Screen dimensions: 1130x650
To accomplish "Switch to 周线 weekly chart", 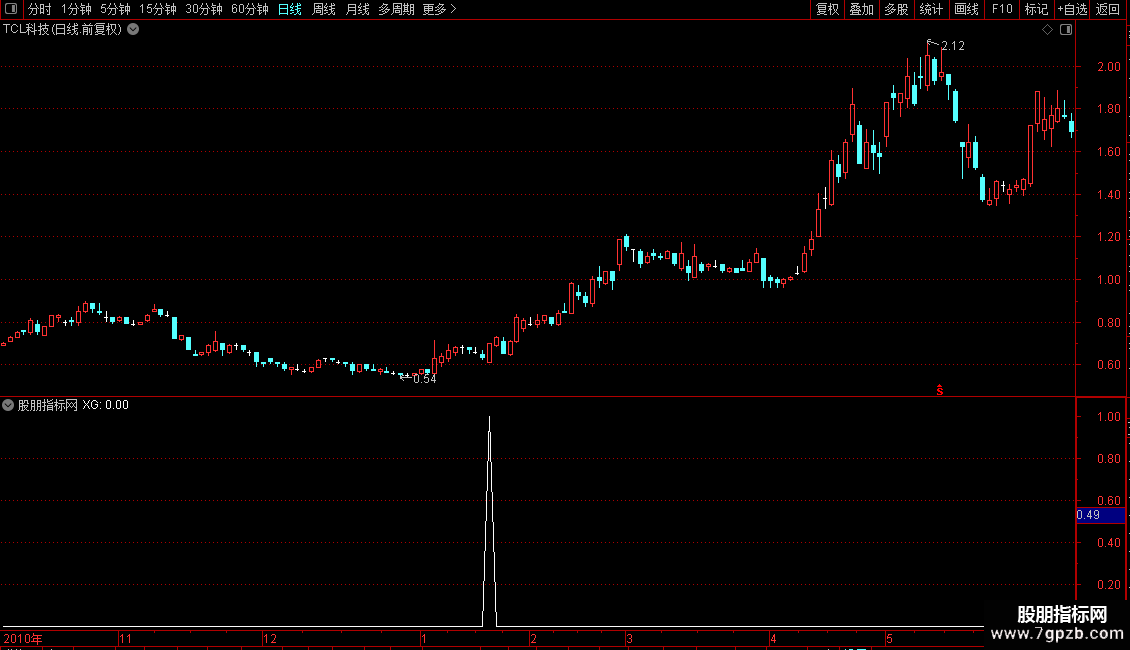I will (324, 9).
